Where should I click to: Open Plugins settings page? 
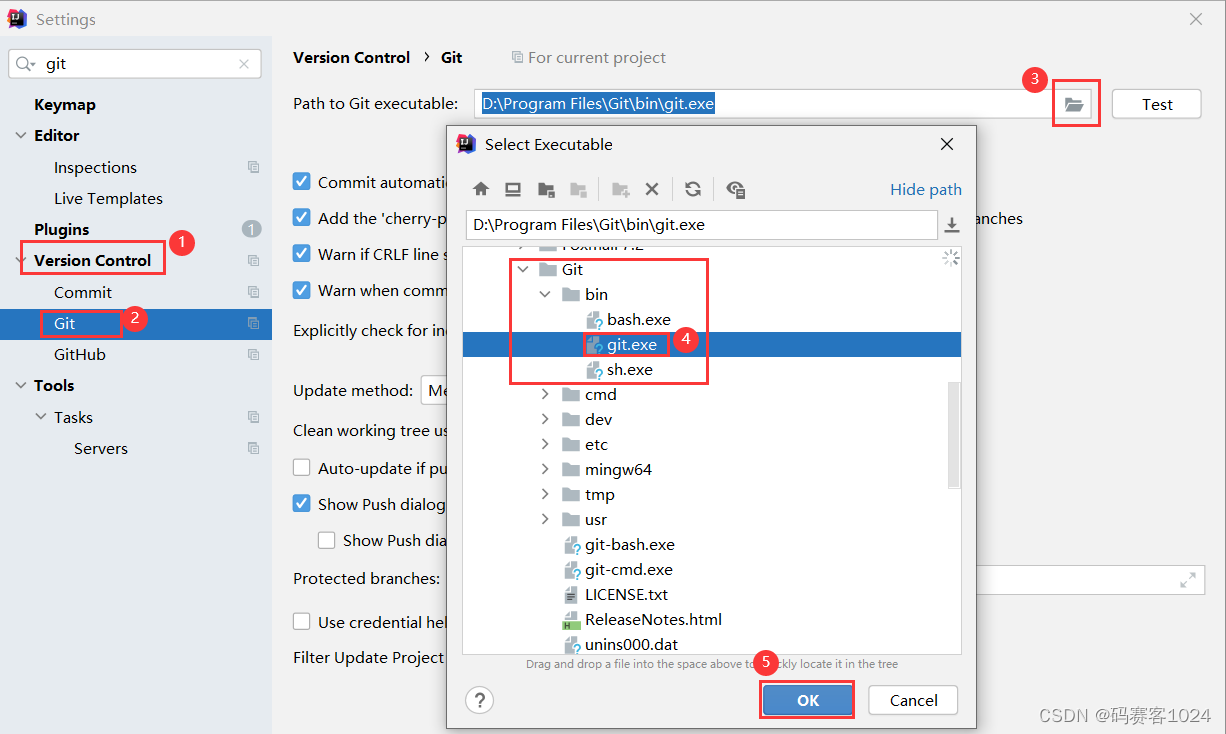coord(62,229)
